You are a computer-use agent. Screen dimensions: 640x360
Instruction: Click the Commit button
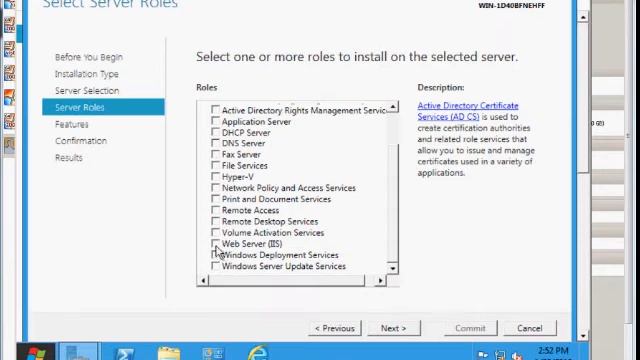pos(470,328)
